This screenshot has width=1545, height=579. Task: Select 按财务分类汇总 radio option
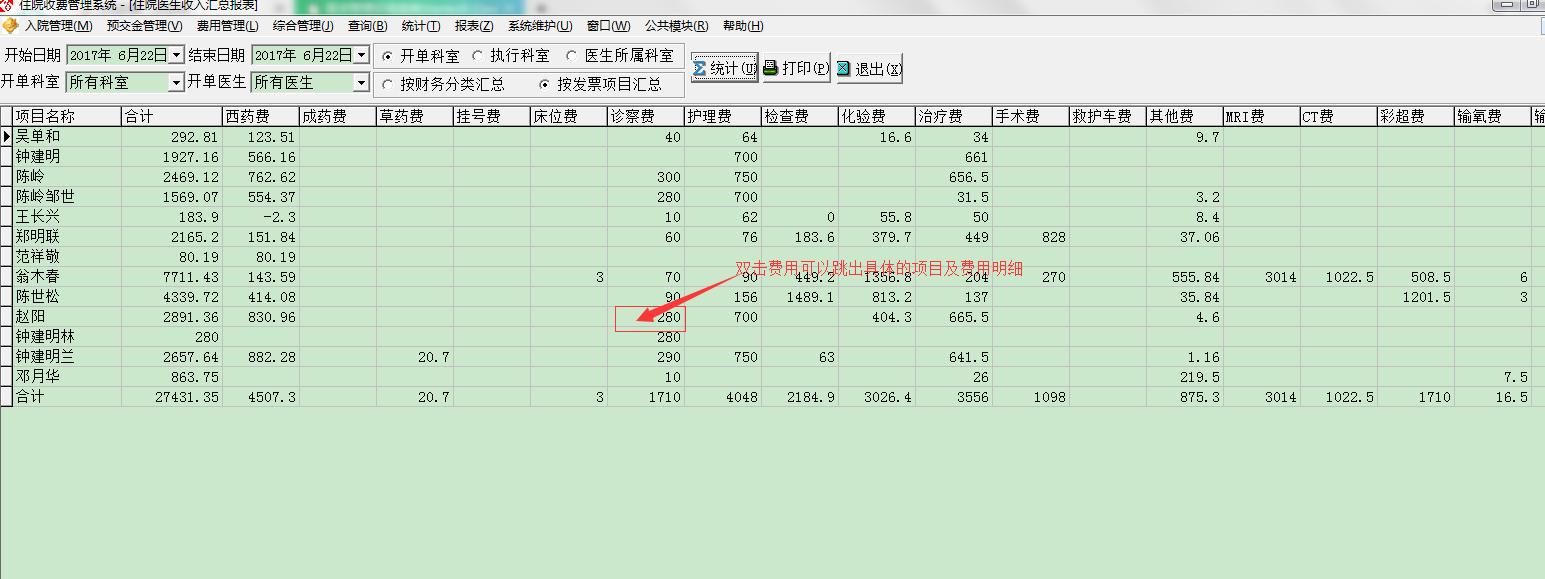click(x=387, y=85)
